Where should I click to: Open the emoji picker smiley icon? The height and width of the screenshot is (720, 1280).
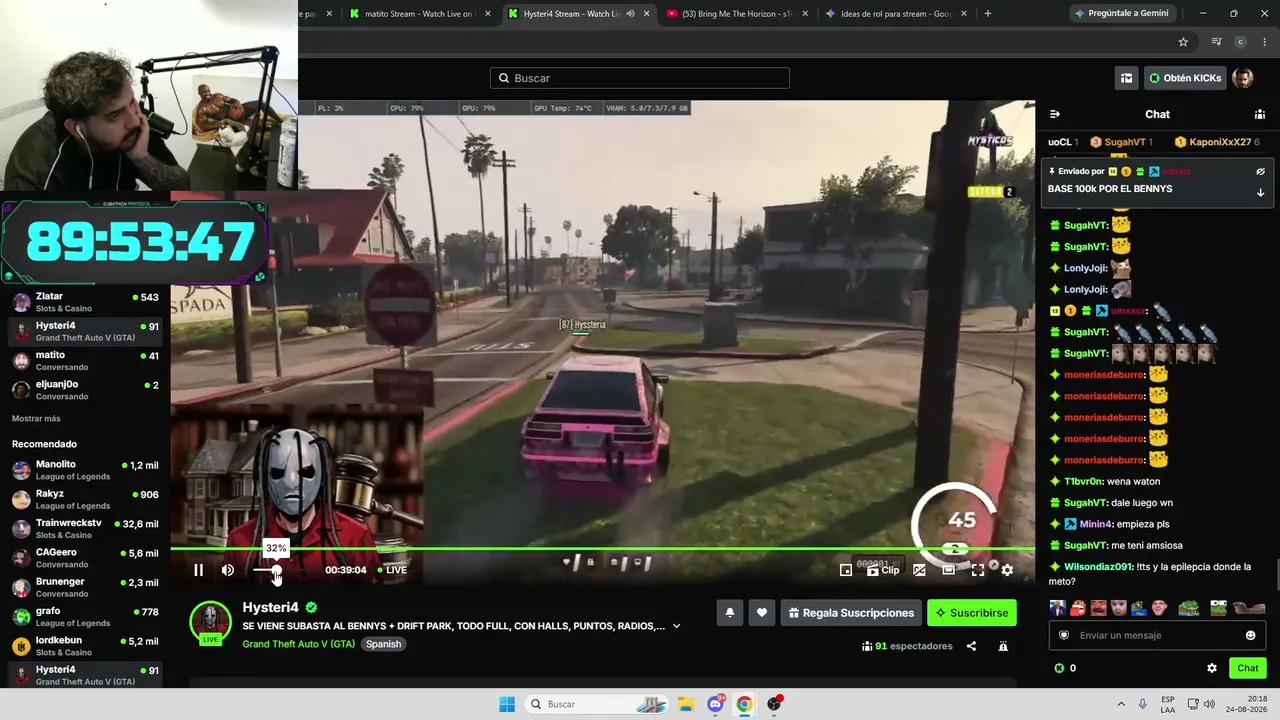coord(1250,635)
